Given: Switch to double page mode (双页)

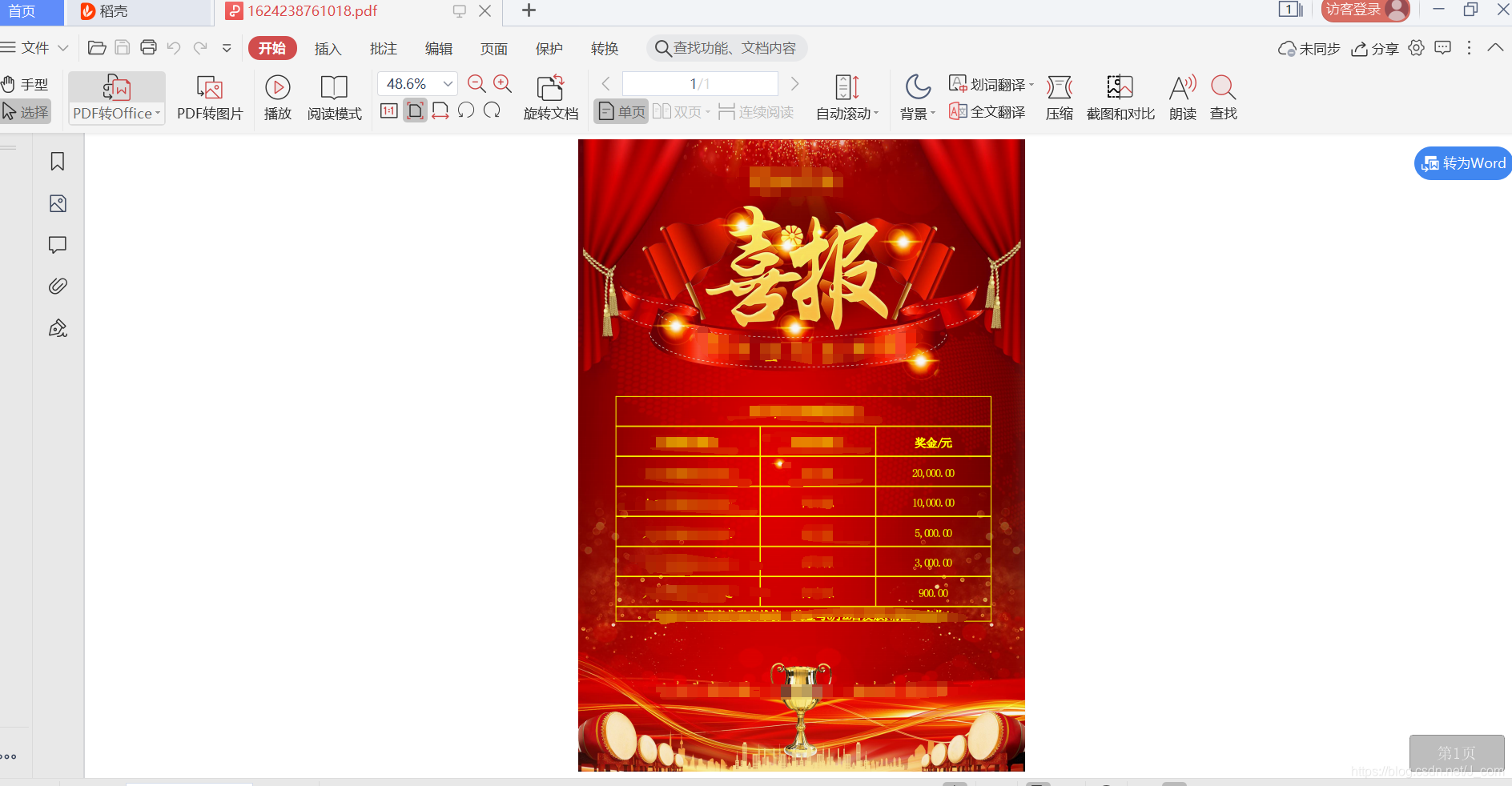Looking at the screenshot, I should coord(682,111).
